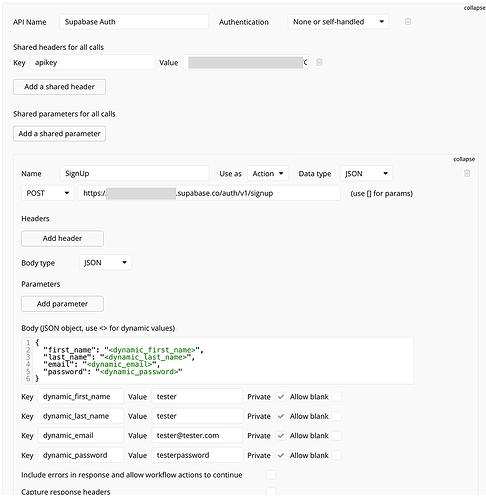The width and height of the screenshot is (486, 500).
Task: Expand the Use as Action dropdown
Action: (268, 173)
